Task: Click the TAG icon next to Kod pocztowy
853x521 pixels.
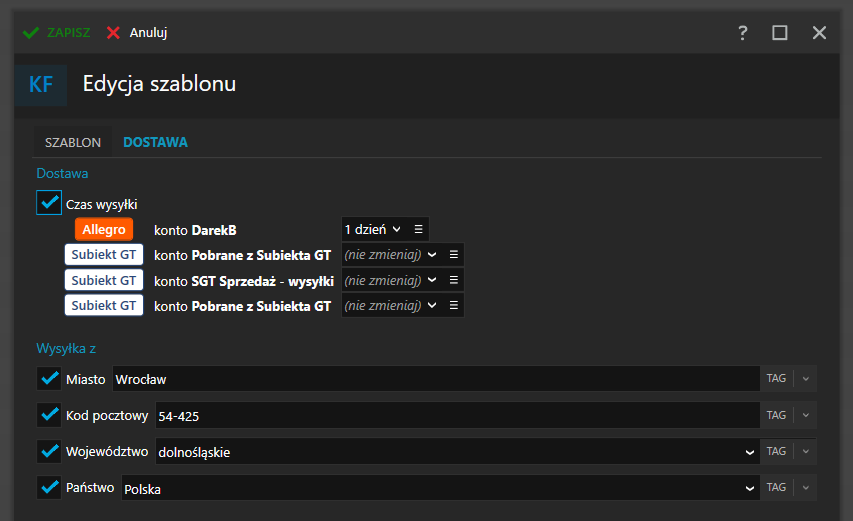Action: tap(776, 415)
